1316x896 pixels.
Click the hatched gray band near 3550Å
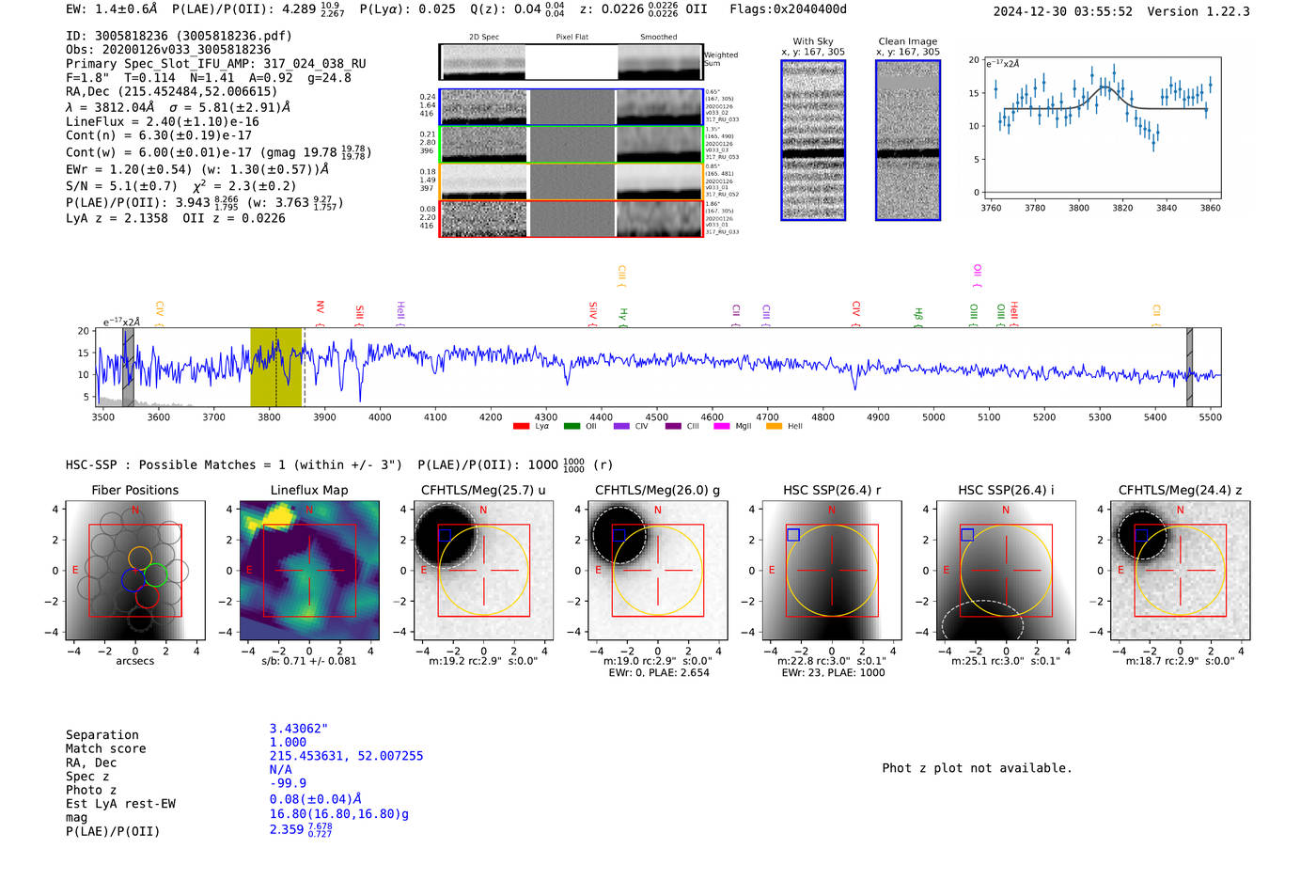pos(128,367)
